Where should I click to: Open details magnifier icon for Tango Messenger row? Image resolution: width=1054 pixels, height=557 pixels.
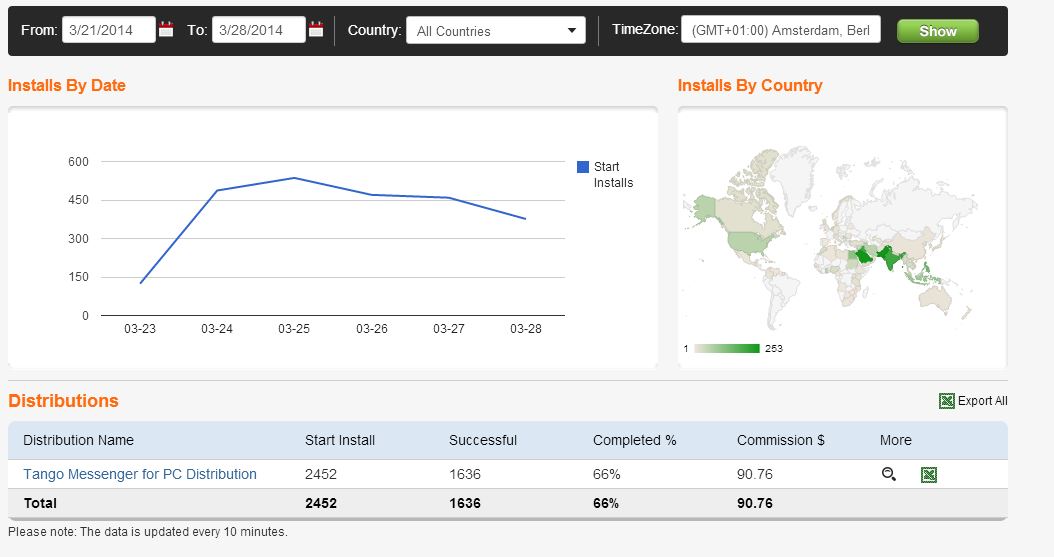tap(889, 474)
